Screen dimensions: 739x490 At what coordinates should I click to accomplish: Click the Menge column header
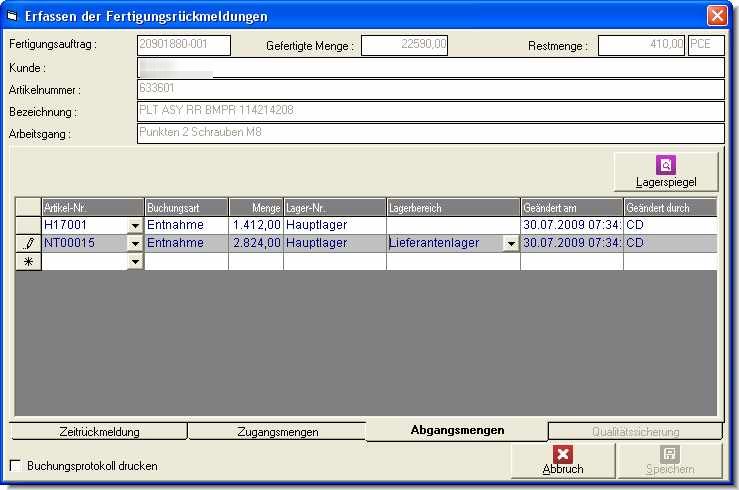point(255,208)
